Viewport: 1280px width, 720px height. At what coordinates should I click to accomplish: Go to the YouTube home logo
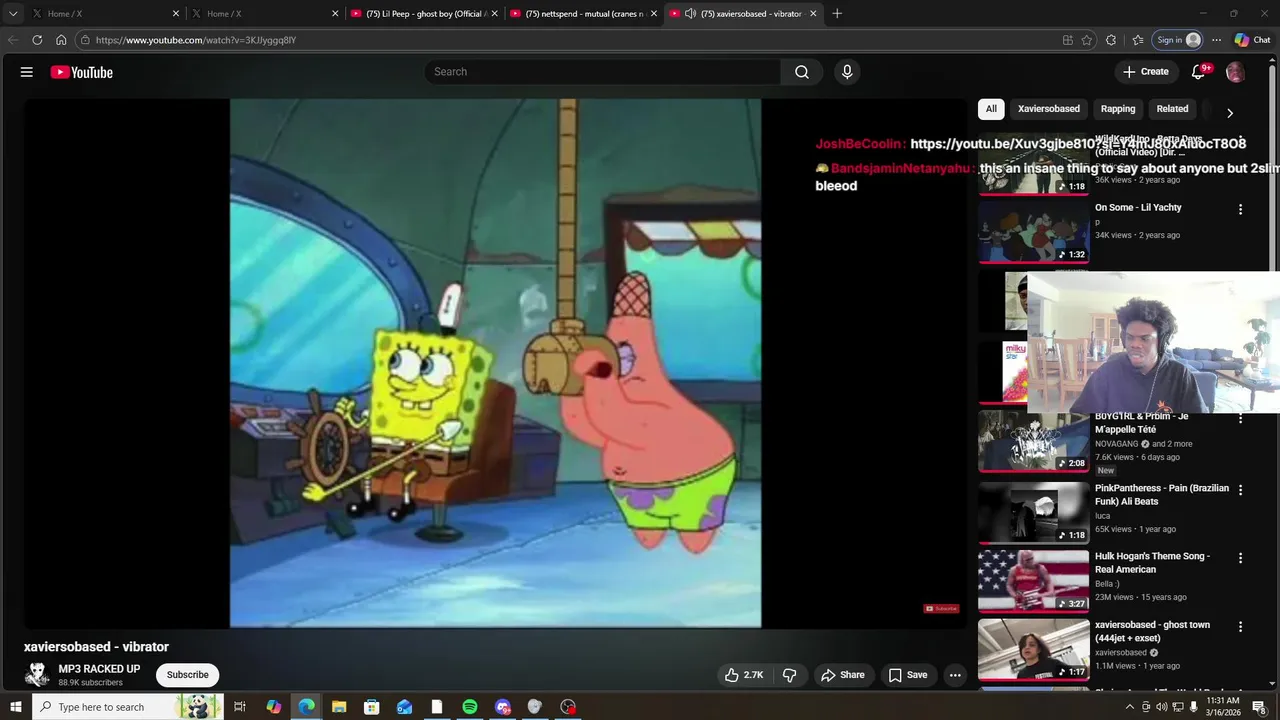click(81, 72)
